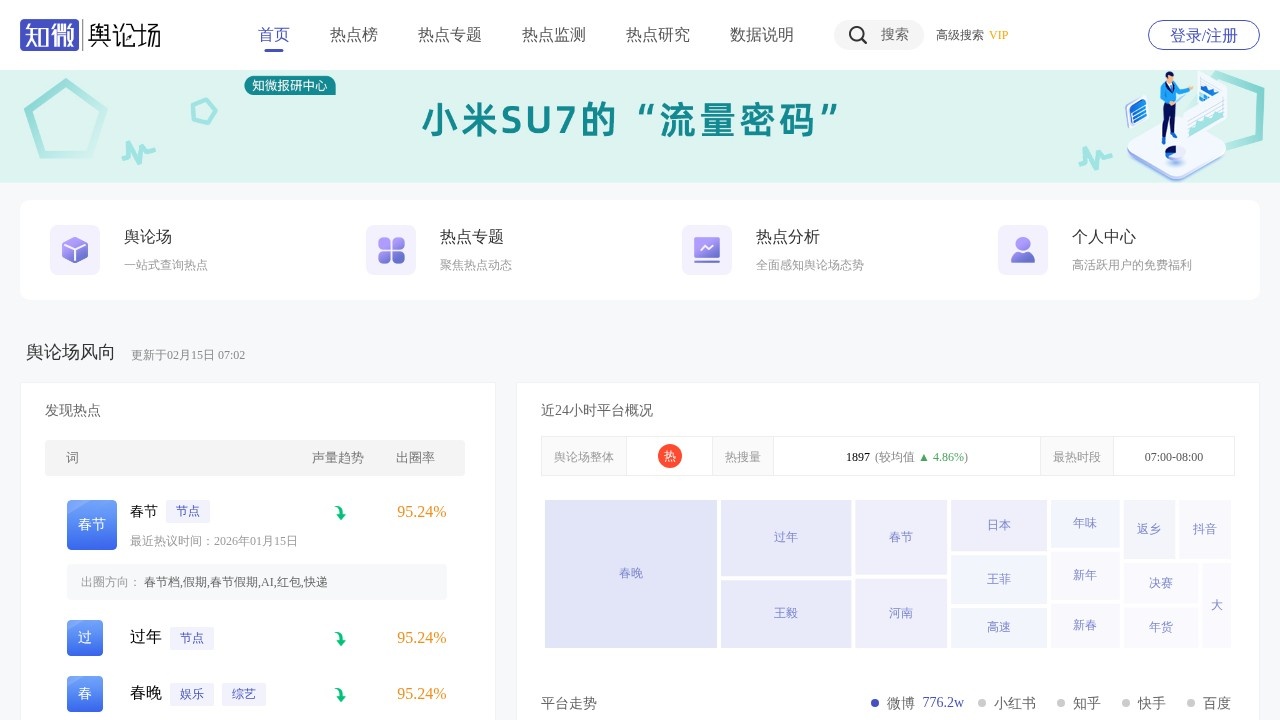The image size is (1280, 720).
Task: Open the 热点分析 chart icon
Action: [x=707, y=250]
